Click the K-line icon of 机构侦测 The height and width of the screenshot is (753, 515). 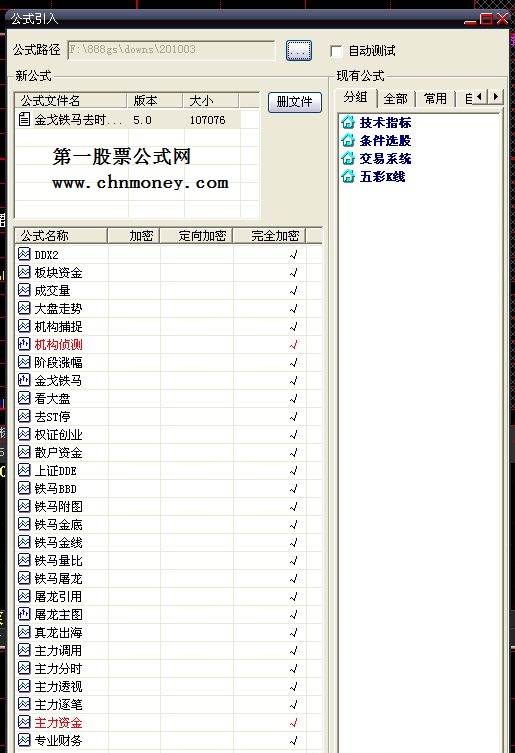pos(24,344)
